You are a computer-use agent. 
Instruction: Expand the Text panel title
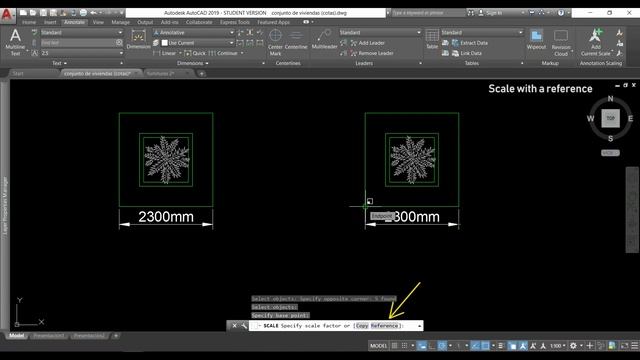59,63
